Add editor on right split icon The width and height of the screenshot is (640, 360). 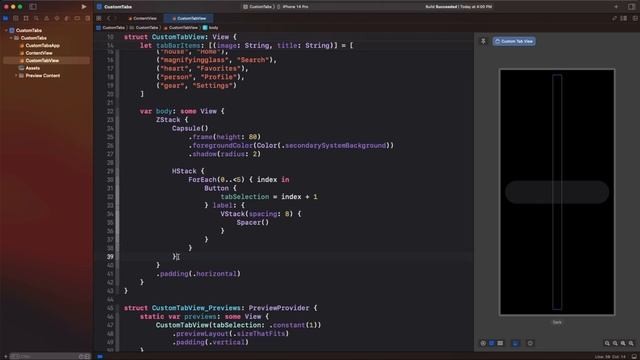(635, 18)
